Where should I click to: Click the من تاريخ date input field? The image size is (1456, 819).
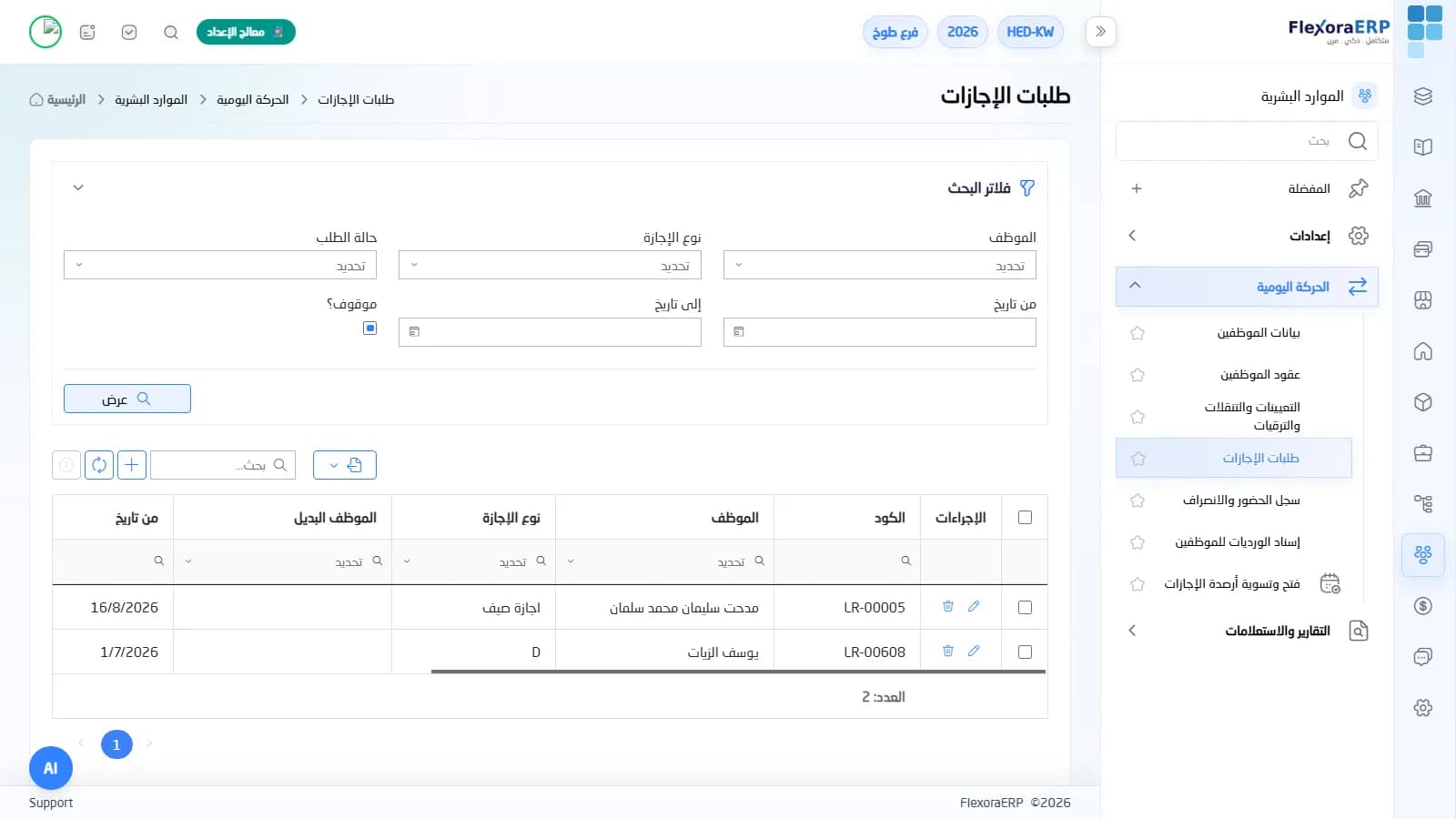[880, 332]
